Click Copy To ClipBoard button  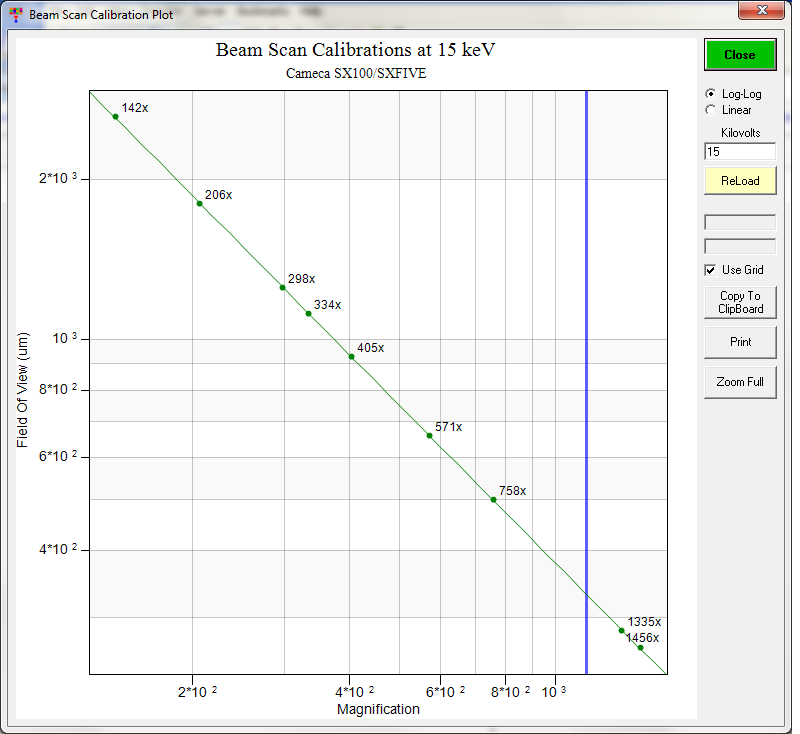pos(740,303)
